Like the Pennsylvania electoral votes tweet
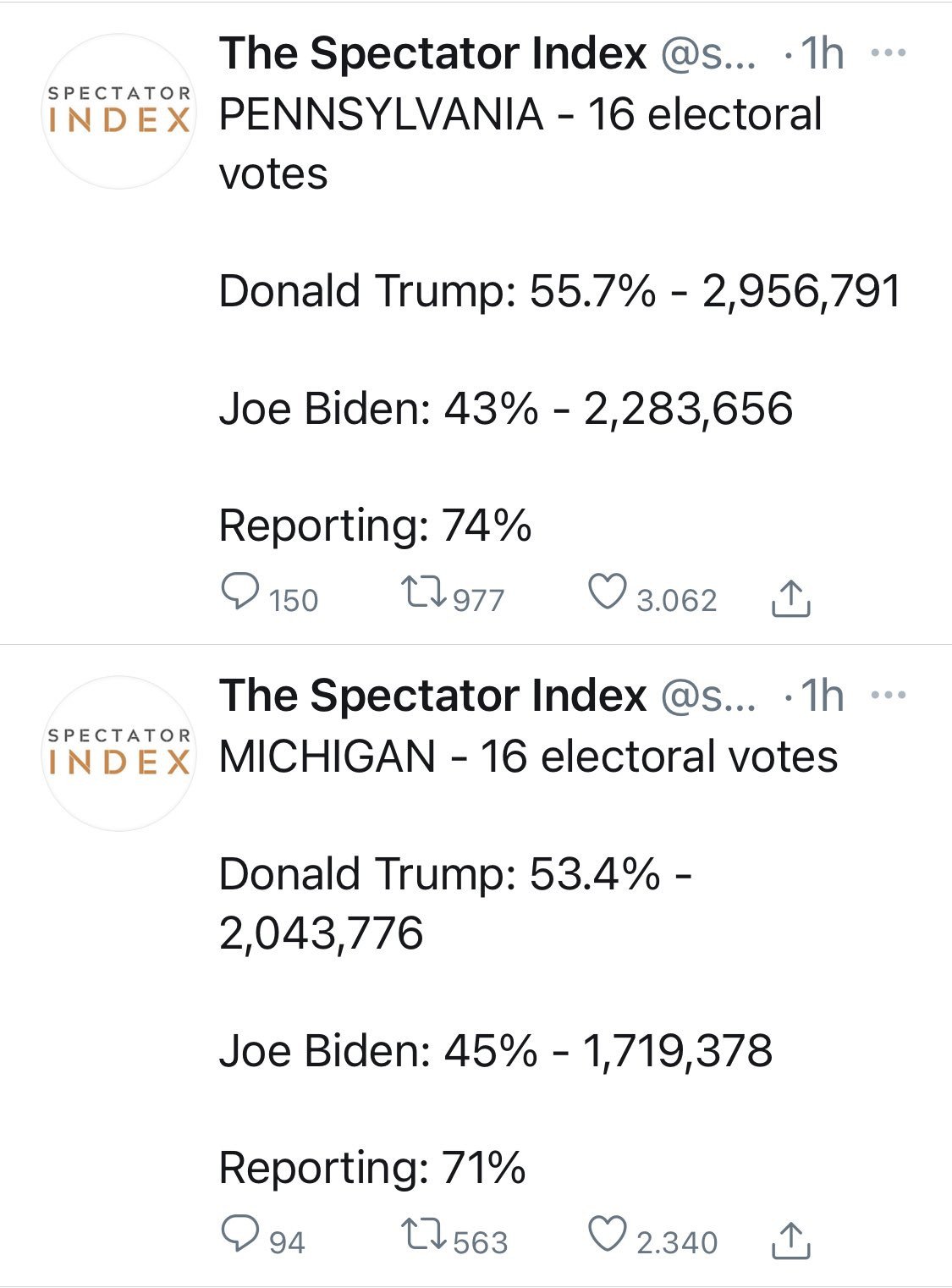 coord(608,592)
